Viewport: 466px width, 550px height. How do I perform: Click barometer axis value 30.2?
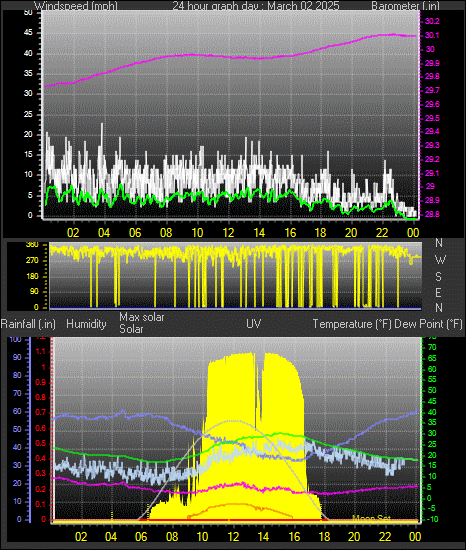(x=432, y=21)
